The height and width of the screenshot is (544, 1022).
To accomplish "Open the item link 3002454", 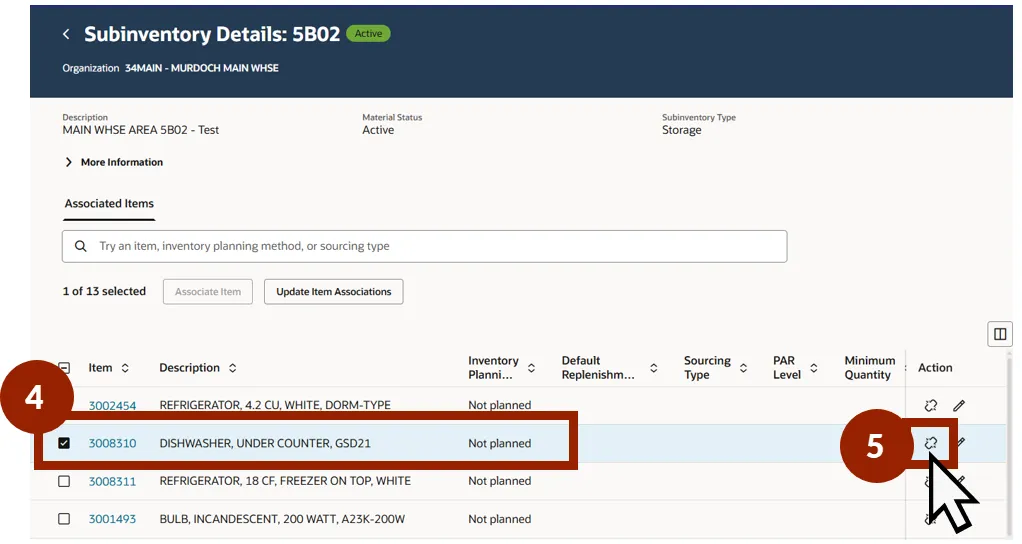I will click(x=112, y=405).
